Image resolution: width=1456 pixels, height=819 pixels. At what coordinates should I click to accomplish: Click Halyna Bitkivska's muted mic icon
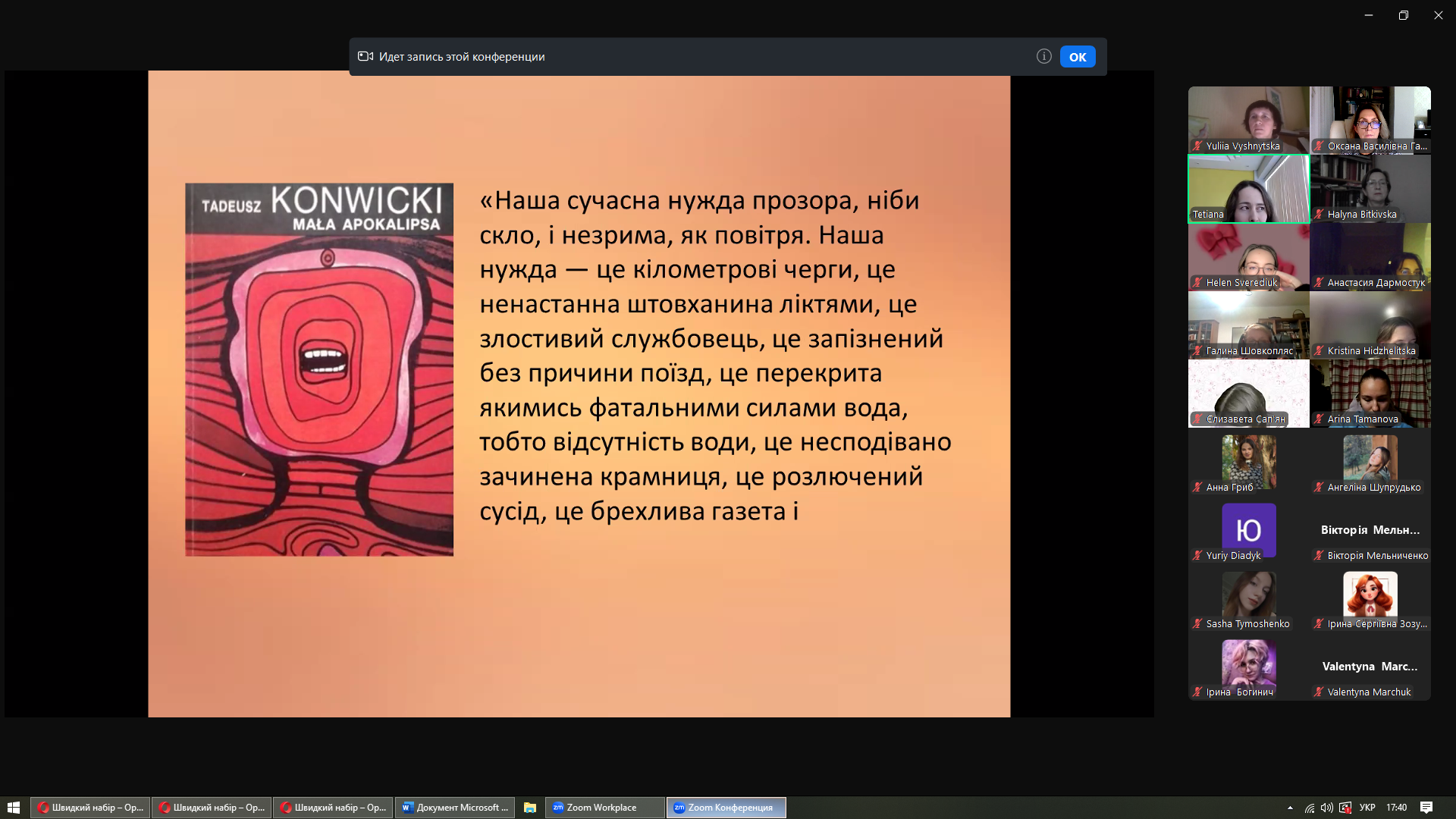point(1319,215)
